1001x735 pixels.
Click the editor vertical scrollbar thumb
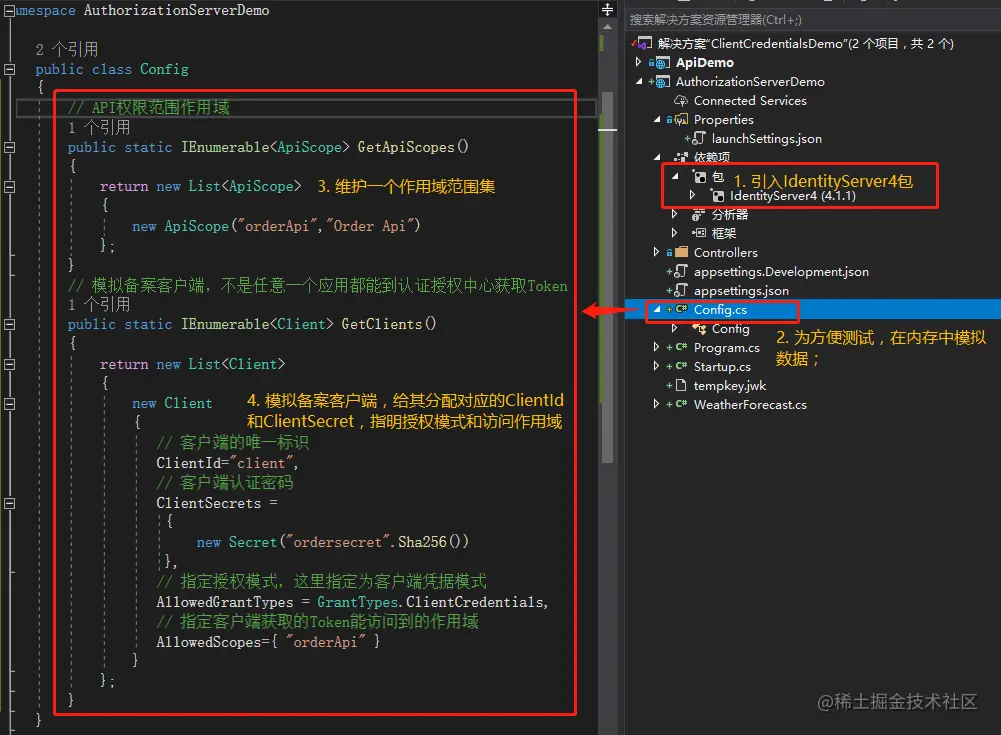pos(607,276)
